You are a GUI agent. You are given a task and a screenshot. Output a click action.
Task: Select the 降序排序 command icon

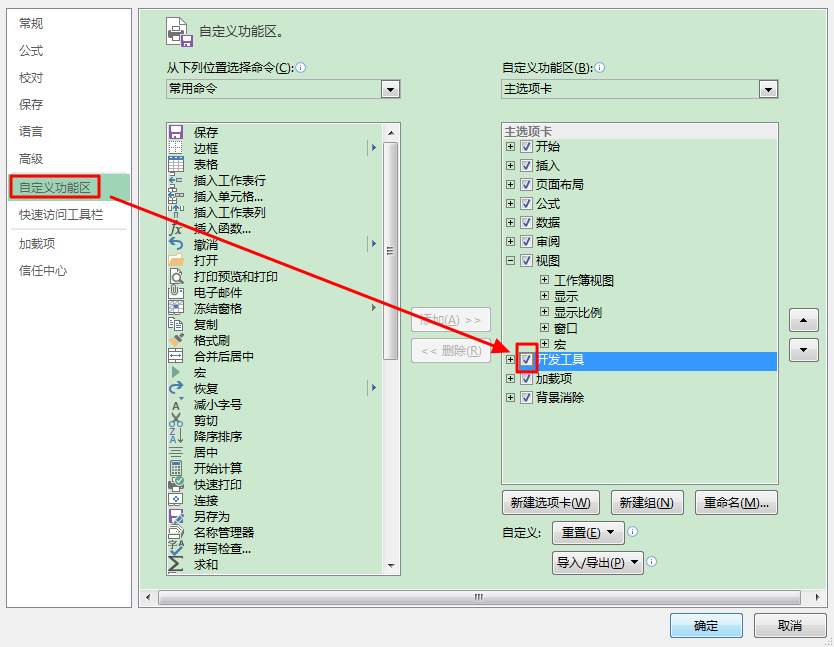(176, 436)
